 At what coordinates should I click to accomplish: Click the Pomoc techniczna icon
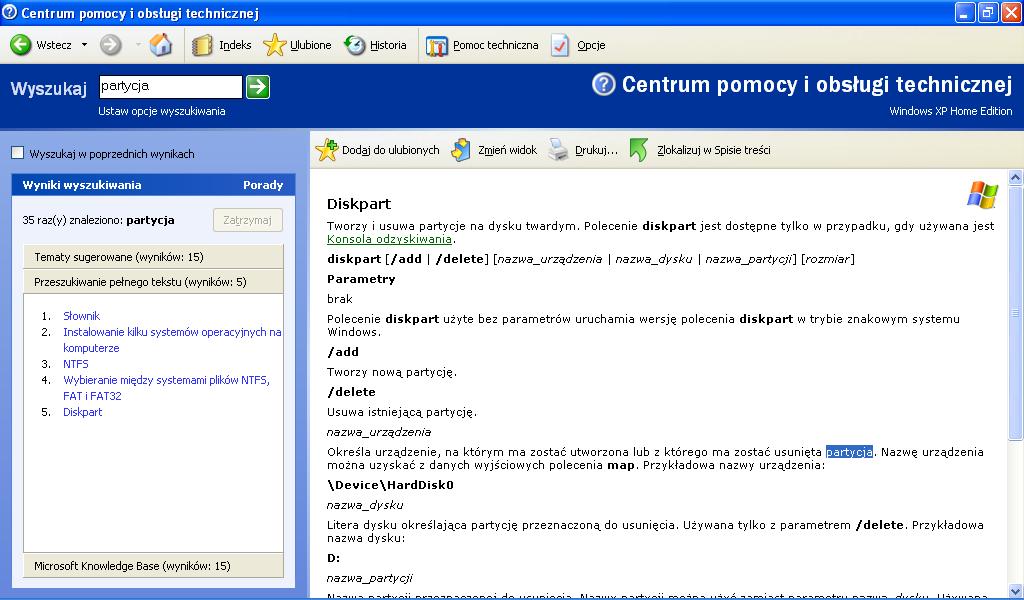click(x=437, y=45)
